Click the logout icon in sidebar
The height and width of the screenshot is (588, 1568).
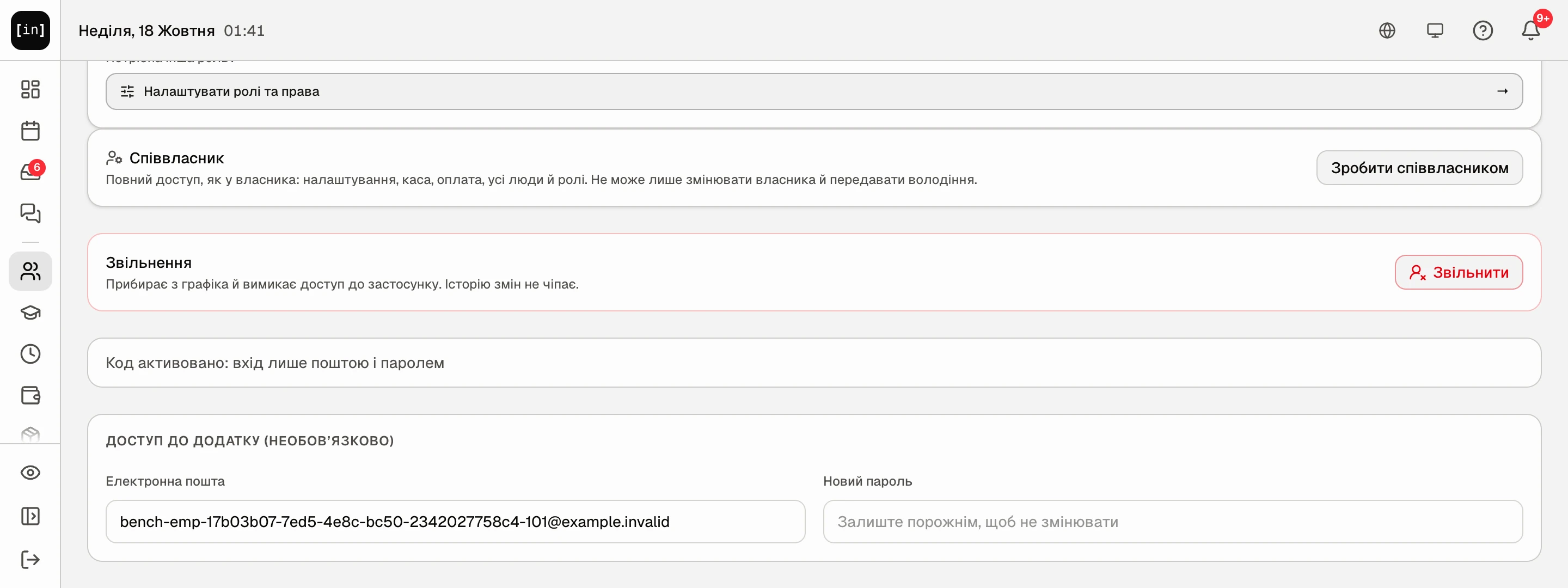(30, 559)
